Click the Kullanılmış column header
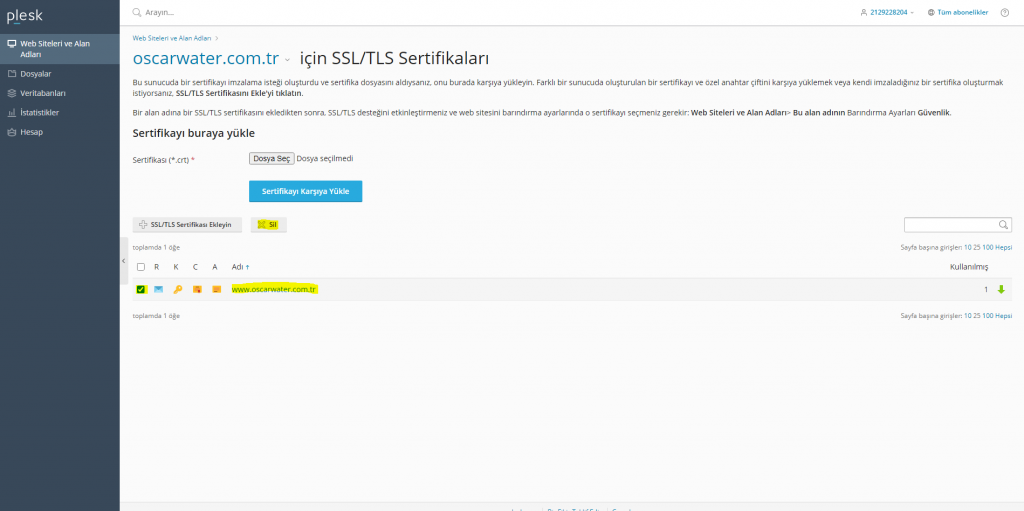 [969, 267]
